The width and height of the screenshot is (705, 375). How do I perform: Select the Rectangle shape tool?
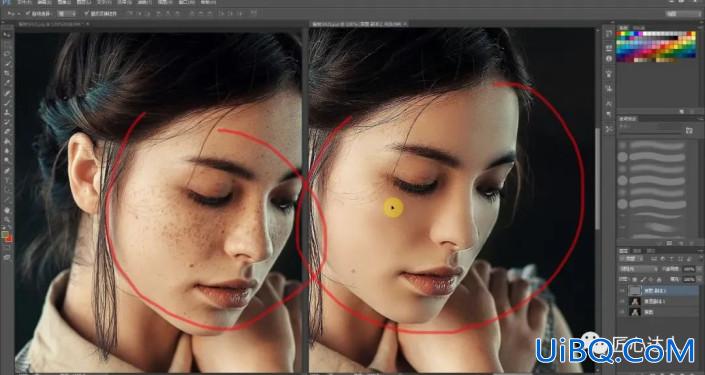point(8,200)
